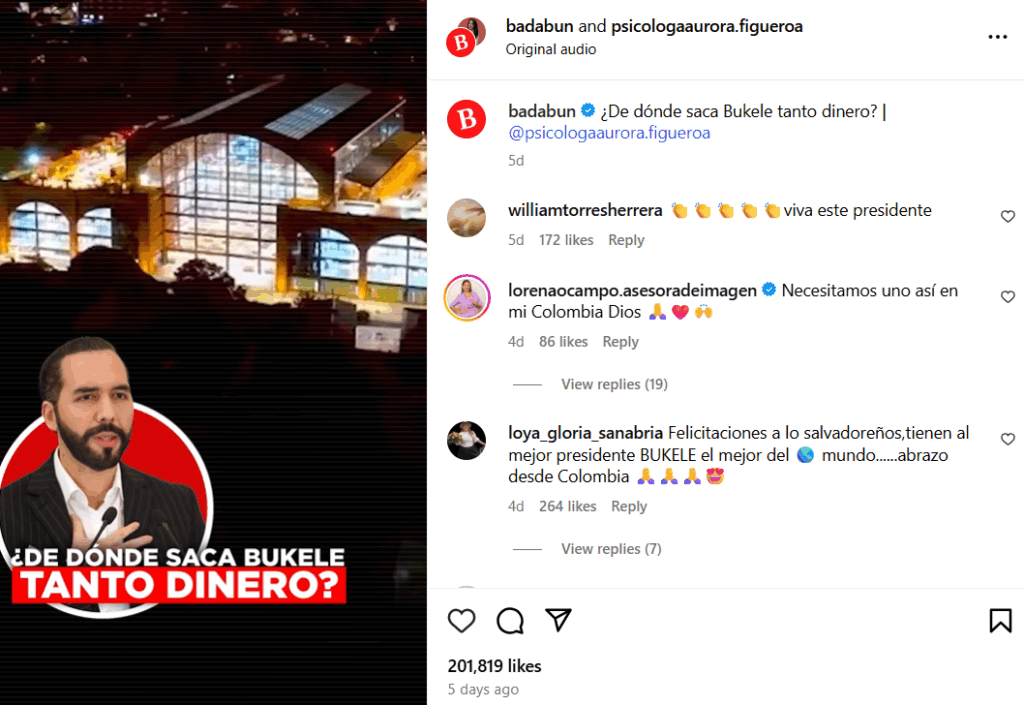The height and width of the screenshot is (705, 1024).
Task: Open Original audio link in header
Action: coord(551,49)
